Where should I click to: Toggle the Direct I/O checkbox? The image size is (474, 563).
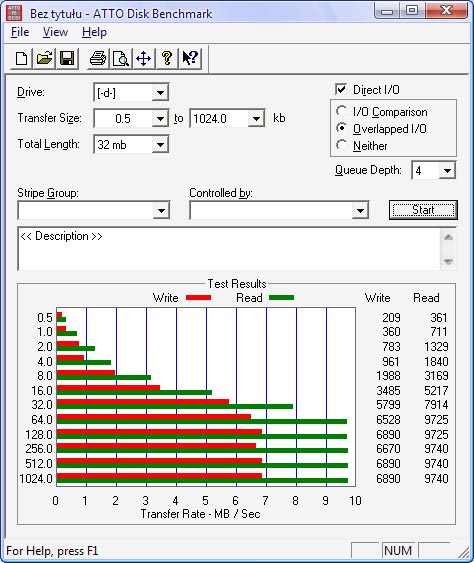tap(341, 89)
